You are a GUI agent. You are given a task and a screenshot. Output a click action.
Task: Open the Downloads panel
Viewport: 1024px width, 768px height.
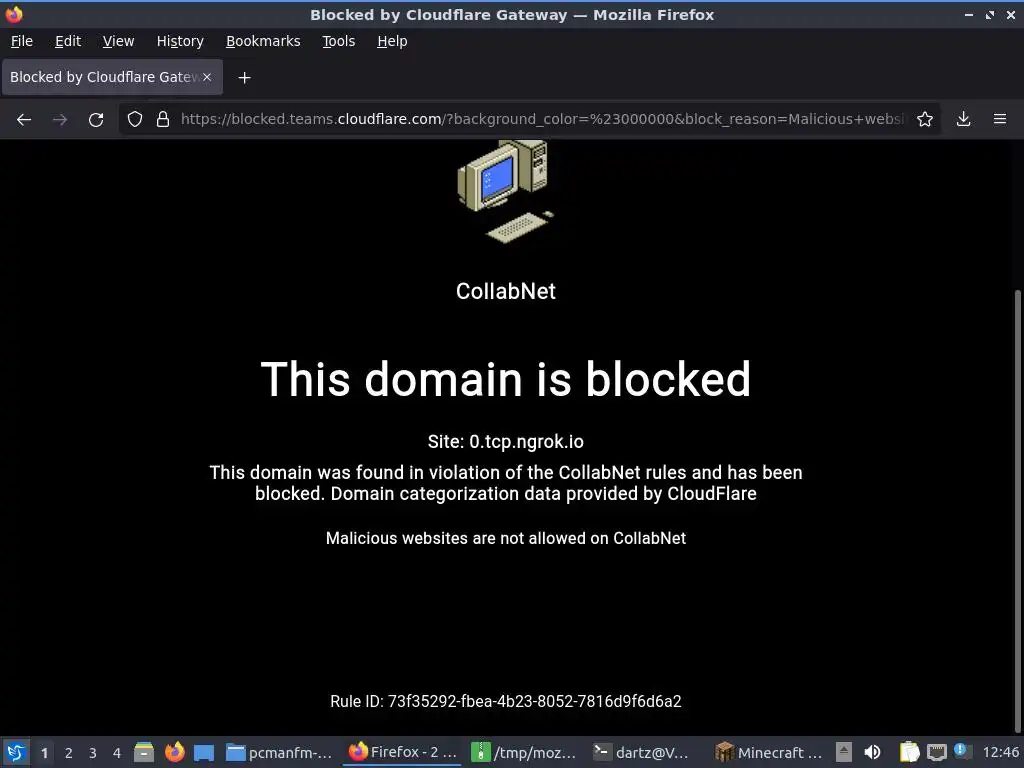coord(963,119)
